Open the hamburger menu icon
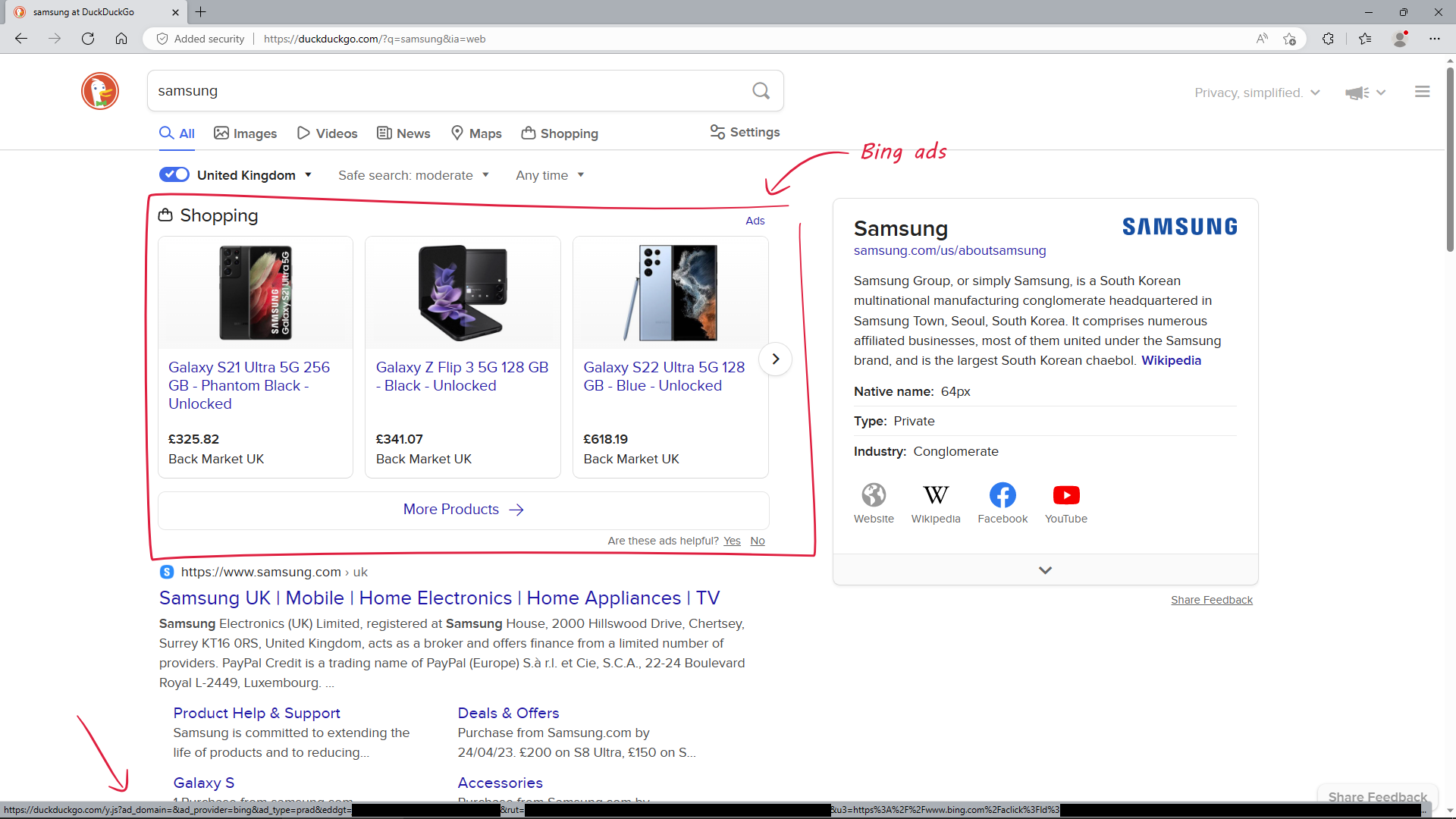The image size is (1456, 819). tap(1422, 91)
